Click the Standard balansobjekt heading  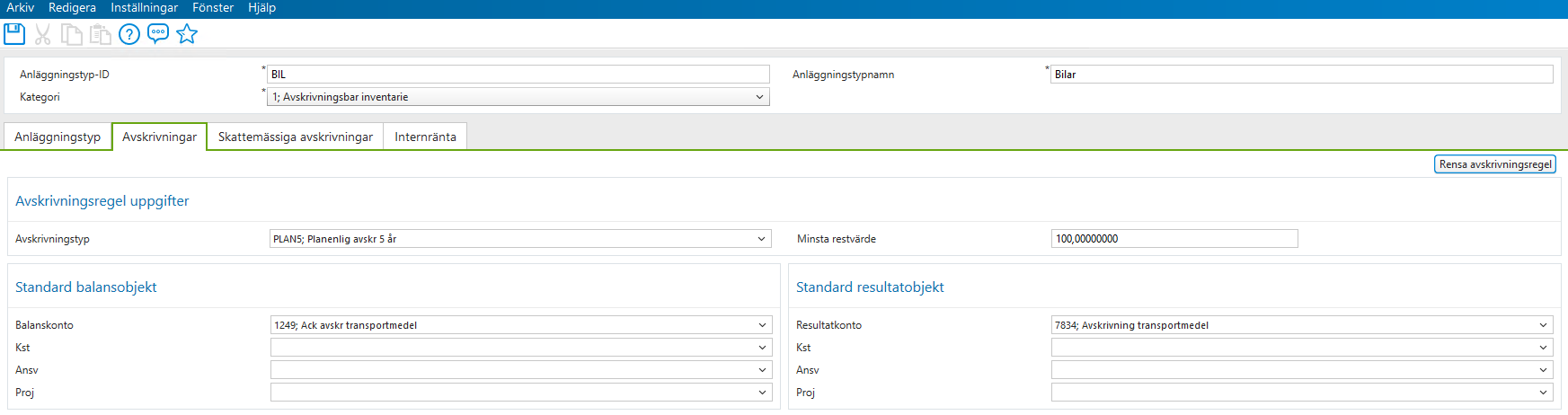pyautogui.click(x=86, y=287)
